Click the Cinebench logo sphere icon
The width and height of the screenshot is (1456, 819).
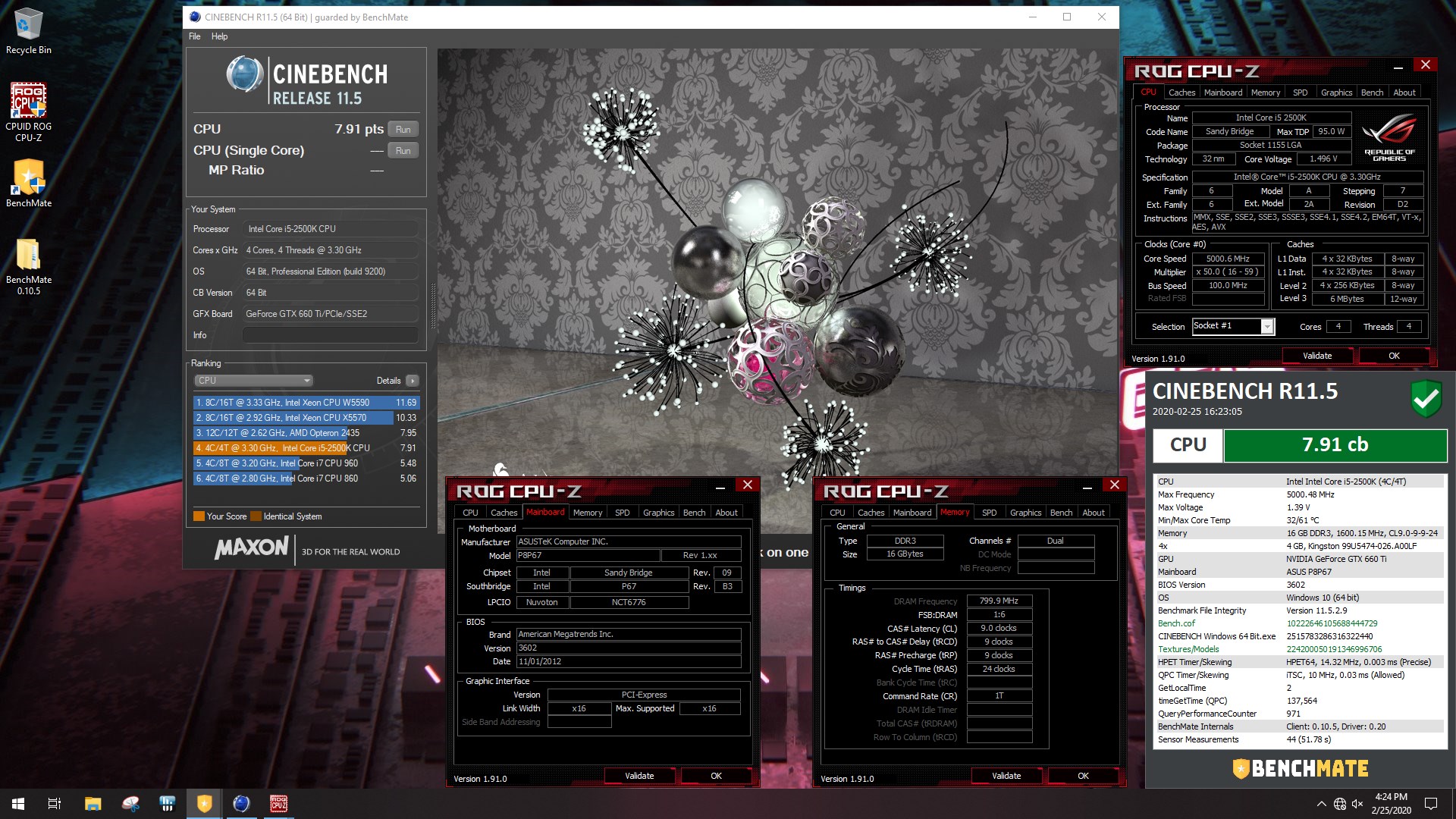[x=244, y=74]
